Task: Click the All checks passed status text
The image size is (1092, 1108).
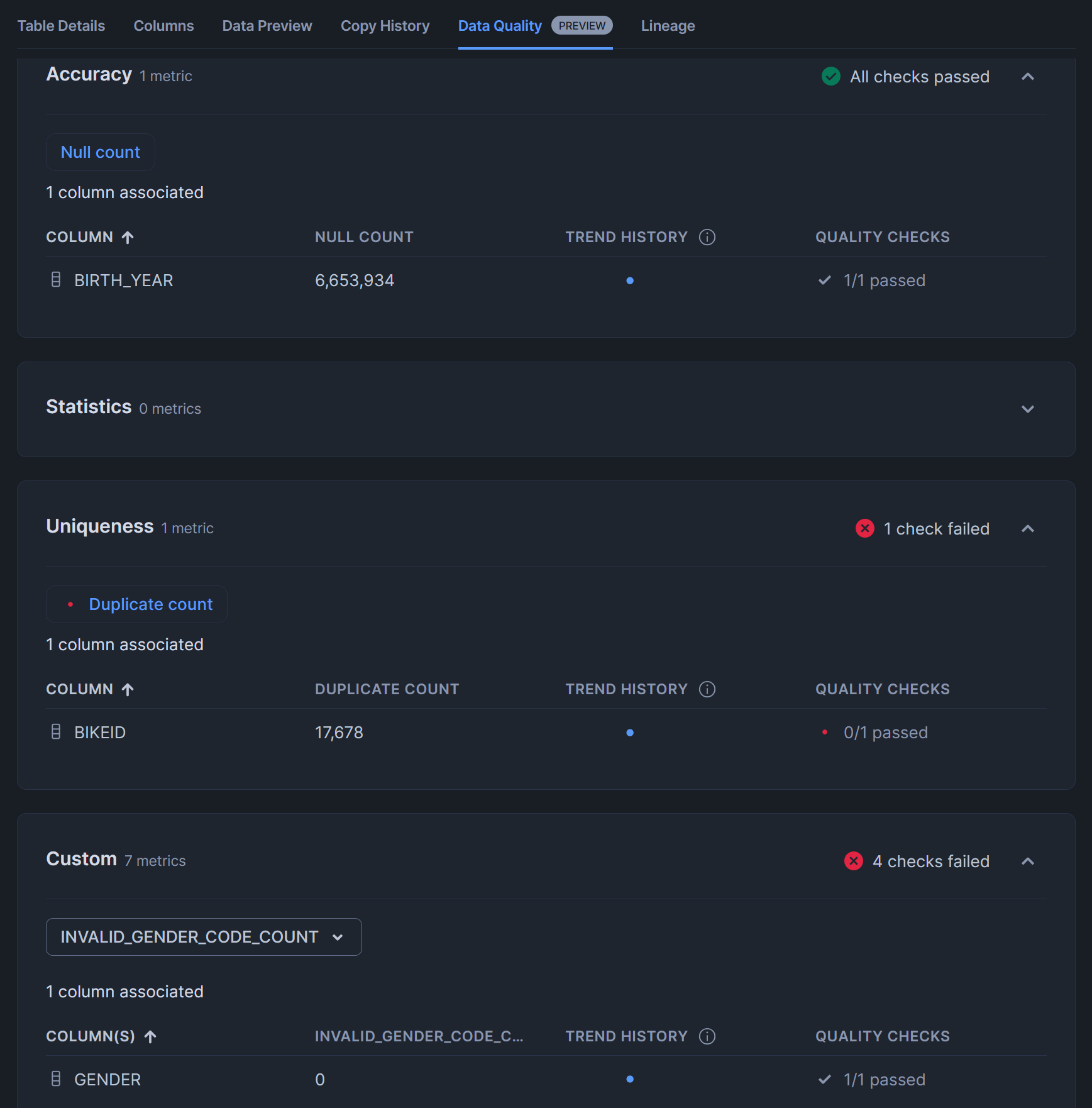Action: coord(920,77)
